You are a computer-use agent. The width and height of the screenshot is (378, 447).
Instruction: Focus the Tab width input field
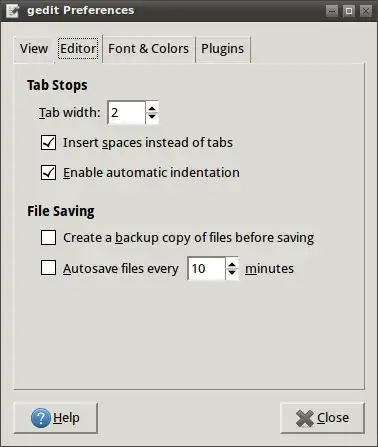pyautogui.click(x=127, y=113)
